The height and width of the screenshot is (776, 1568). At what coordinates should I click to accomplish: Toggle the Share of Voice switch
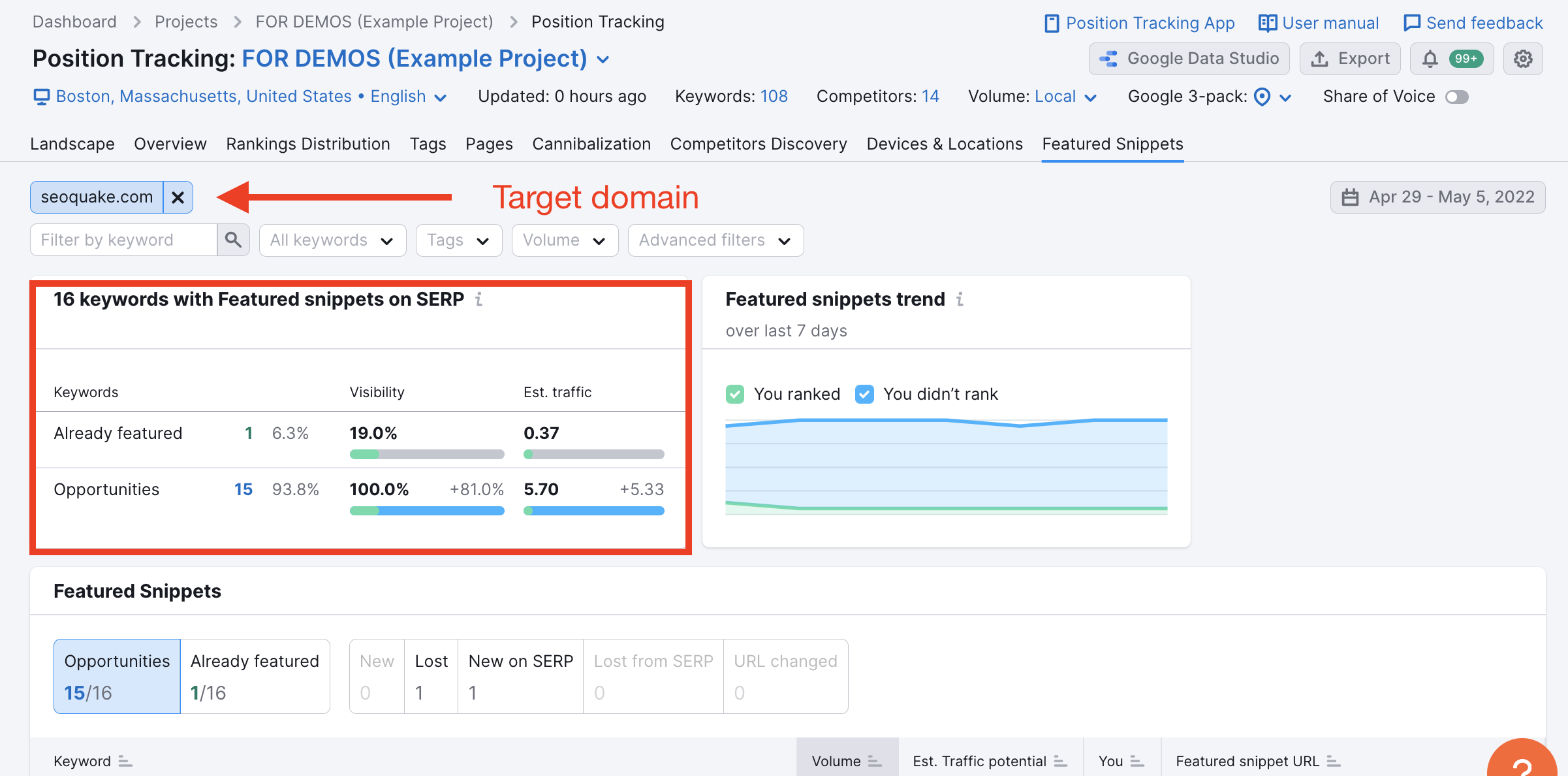(x=1457, y=97)
